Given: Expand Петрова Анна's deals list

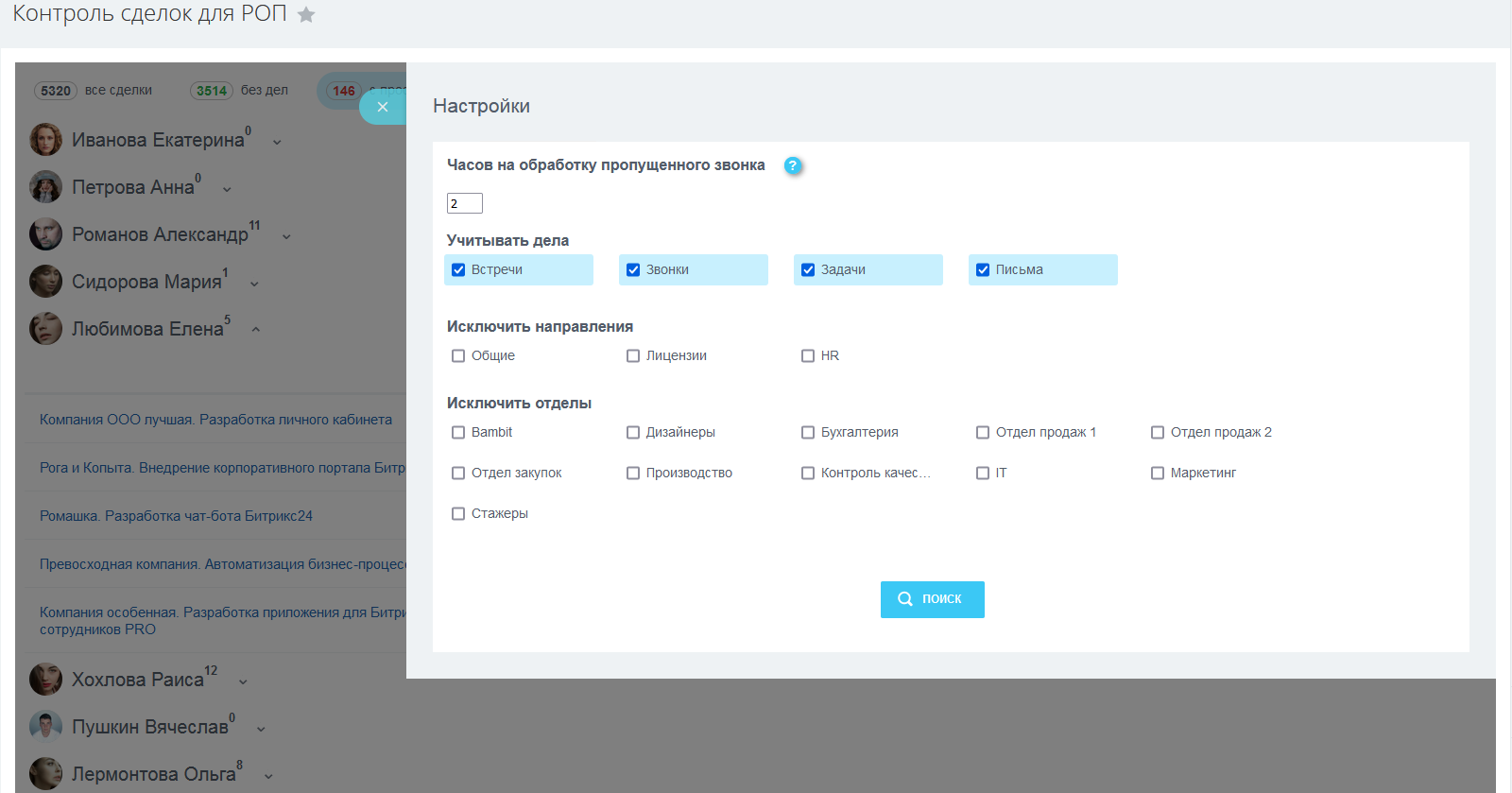Looking at the screenshot, I should point(227,189).
